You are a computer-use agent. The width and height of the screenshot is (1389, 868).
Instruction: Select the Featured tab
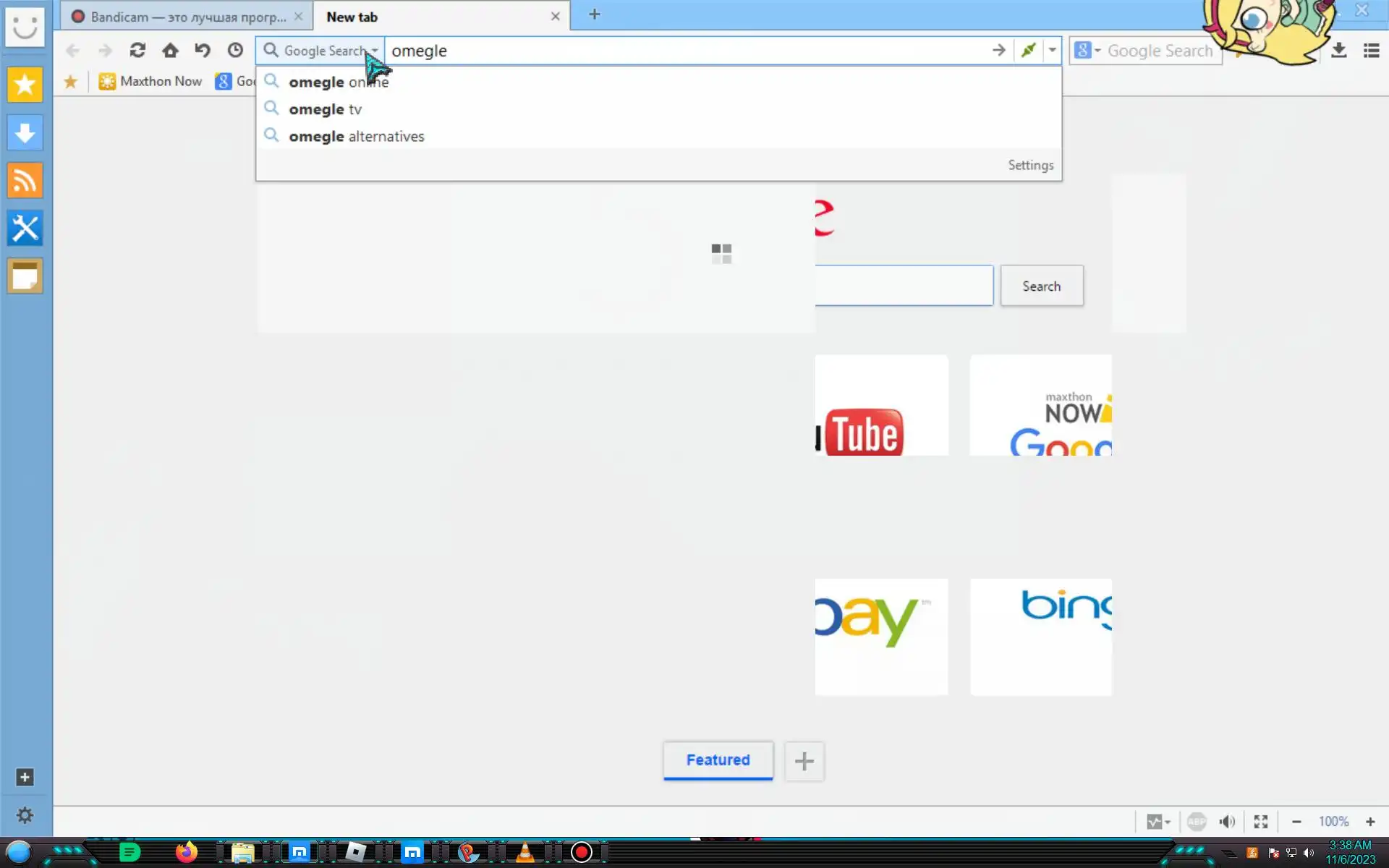point(718,760)
